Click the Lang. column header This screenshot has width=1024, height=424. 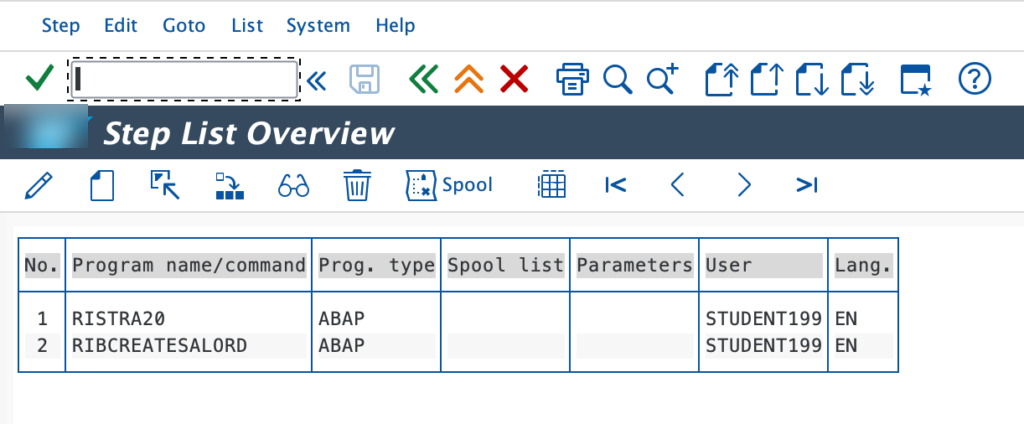click(863, 265)
